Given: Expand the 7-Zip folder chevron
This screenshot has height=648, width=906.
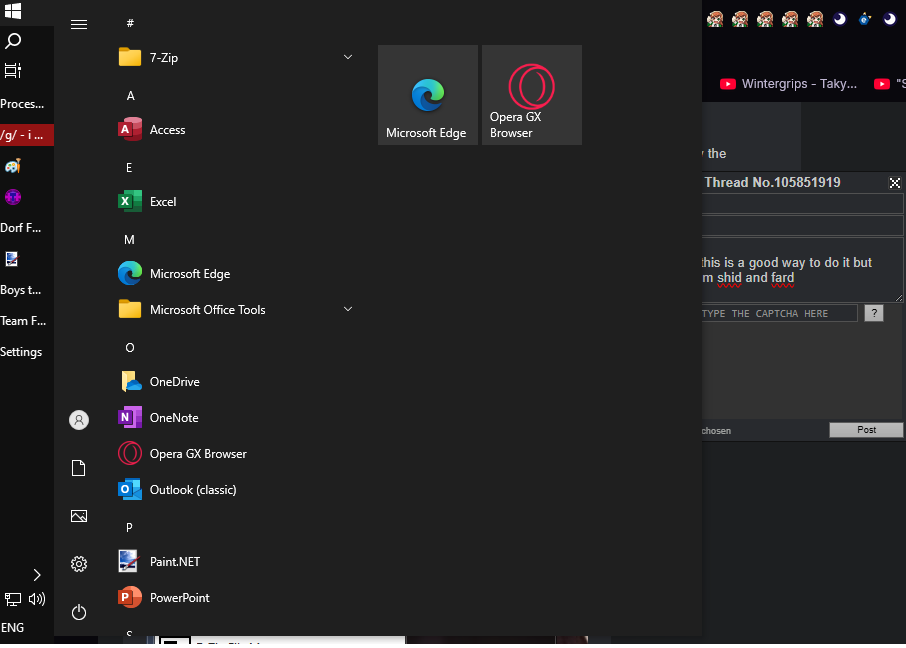Looking at the screenshot, I should pyautogui.click(x=348, y=57).
